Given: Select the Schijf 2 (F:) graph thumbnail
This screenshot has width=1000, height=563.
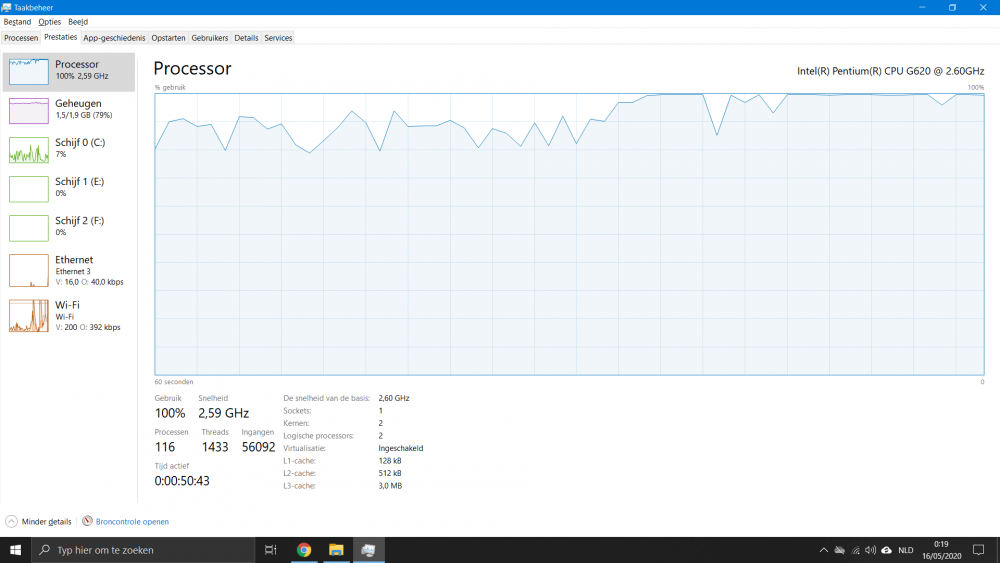Looking at the screenshot, I should (29, 228).
